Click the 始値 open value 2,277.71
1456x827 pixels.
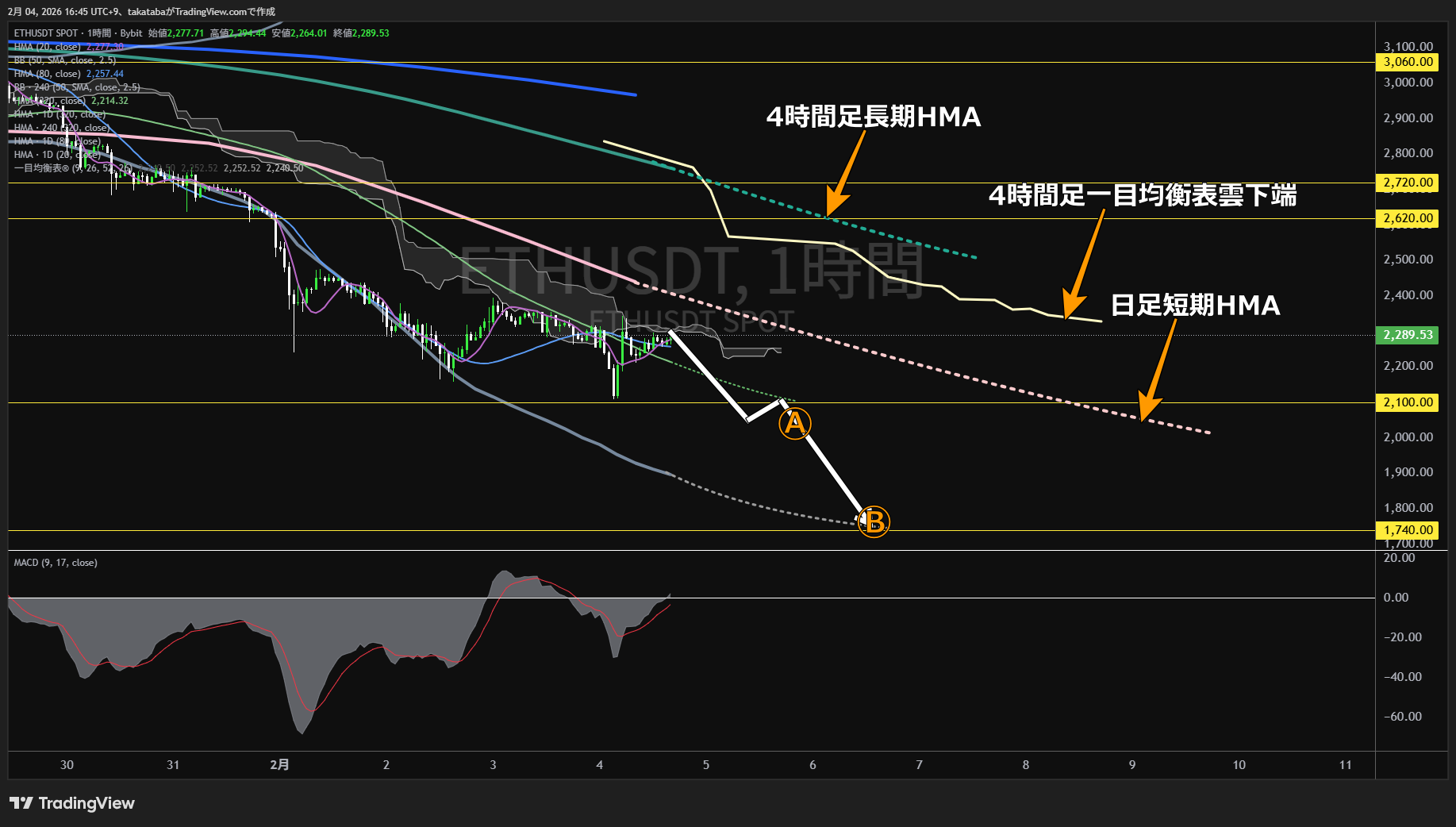coord(186,33)
